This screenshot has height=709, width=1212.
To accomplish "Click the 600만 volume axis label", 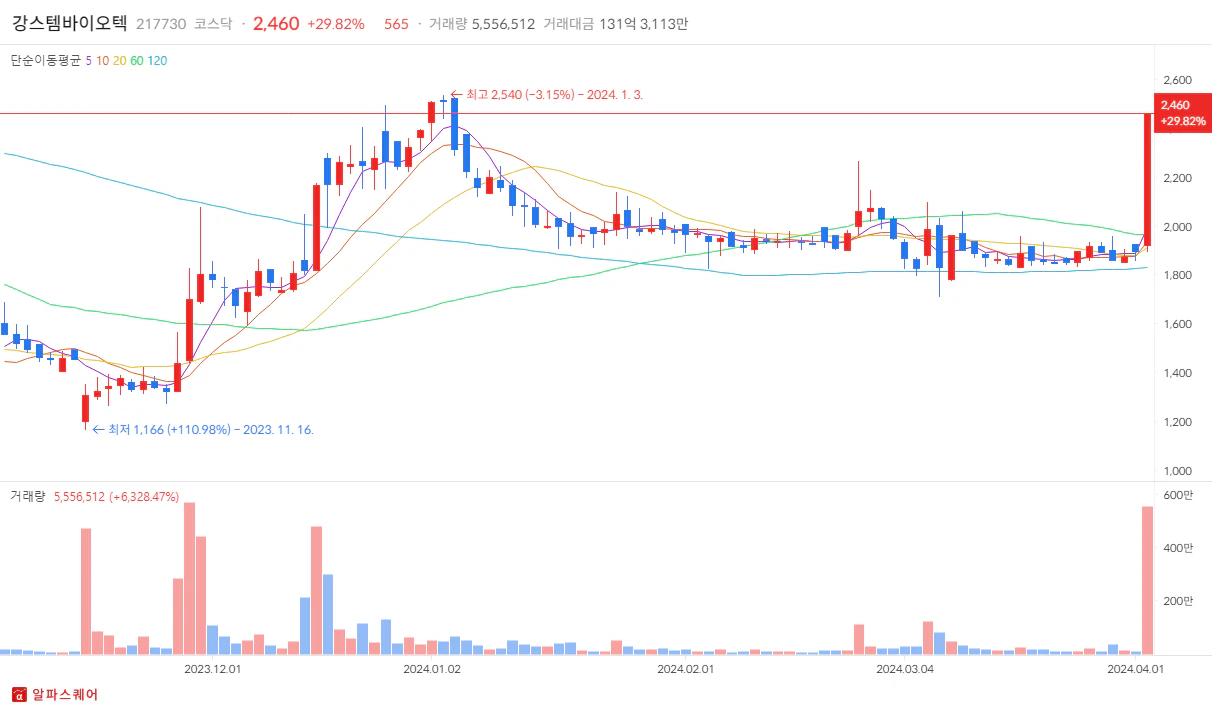I will click(1179, 496).
